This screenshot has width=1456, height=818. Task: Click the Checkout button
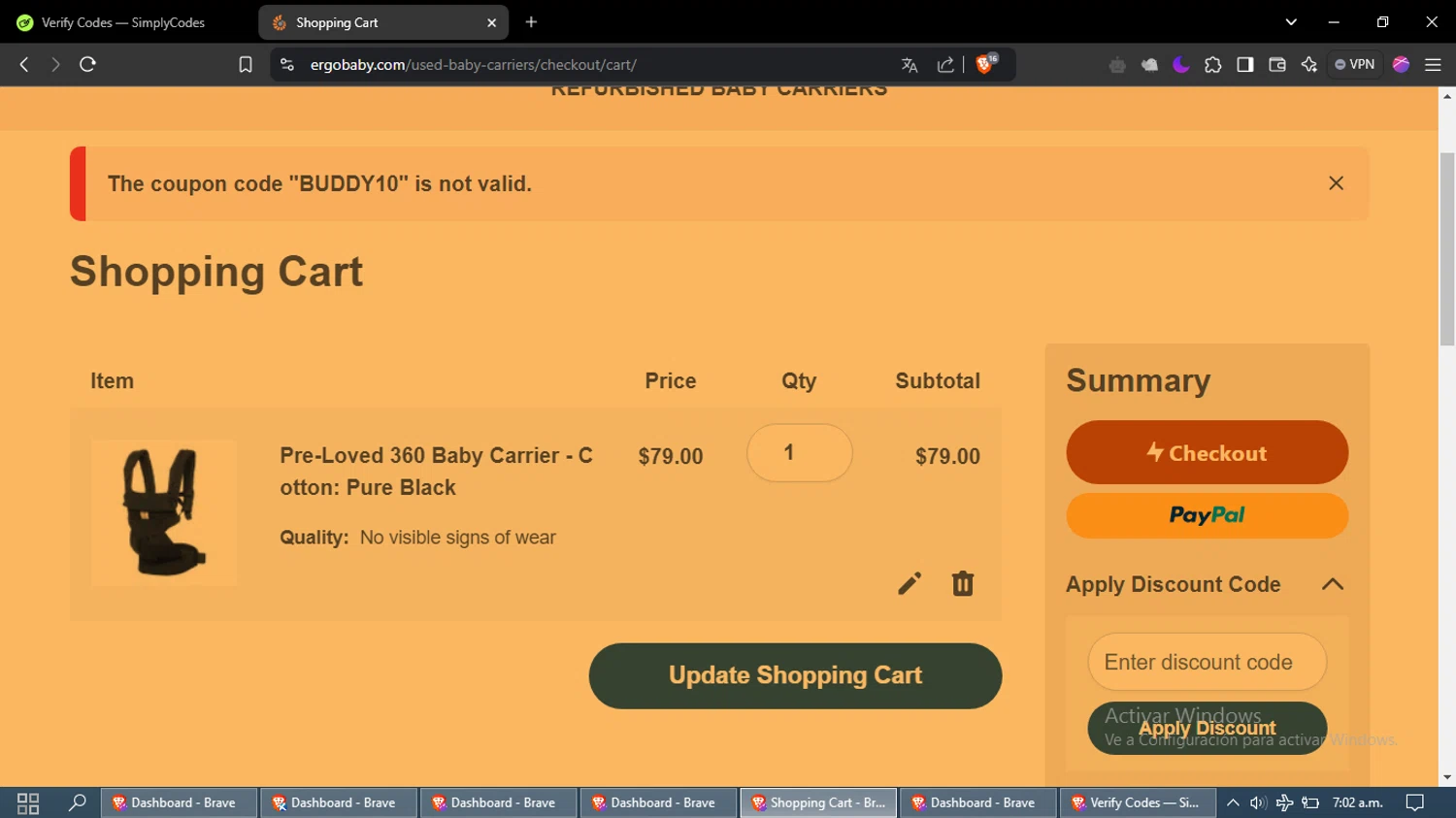pos(1207,452)
